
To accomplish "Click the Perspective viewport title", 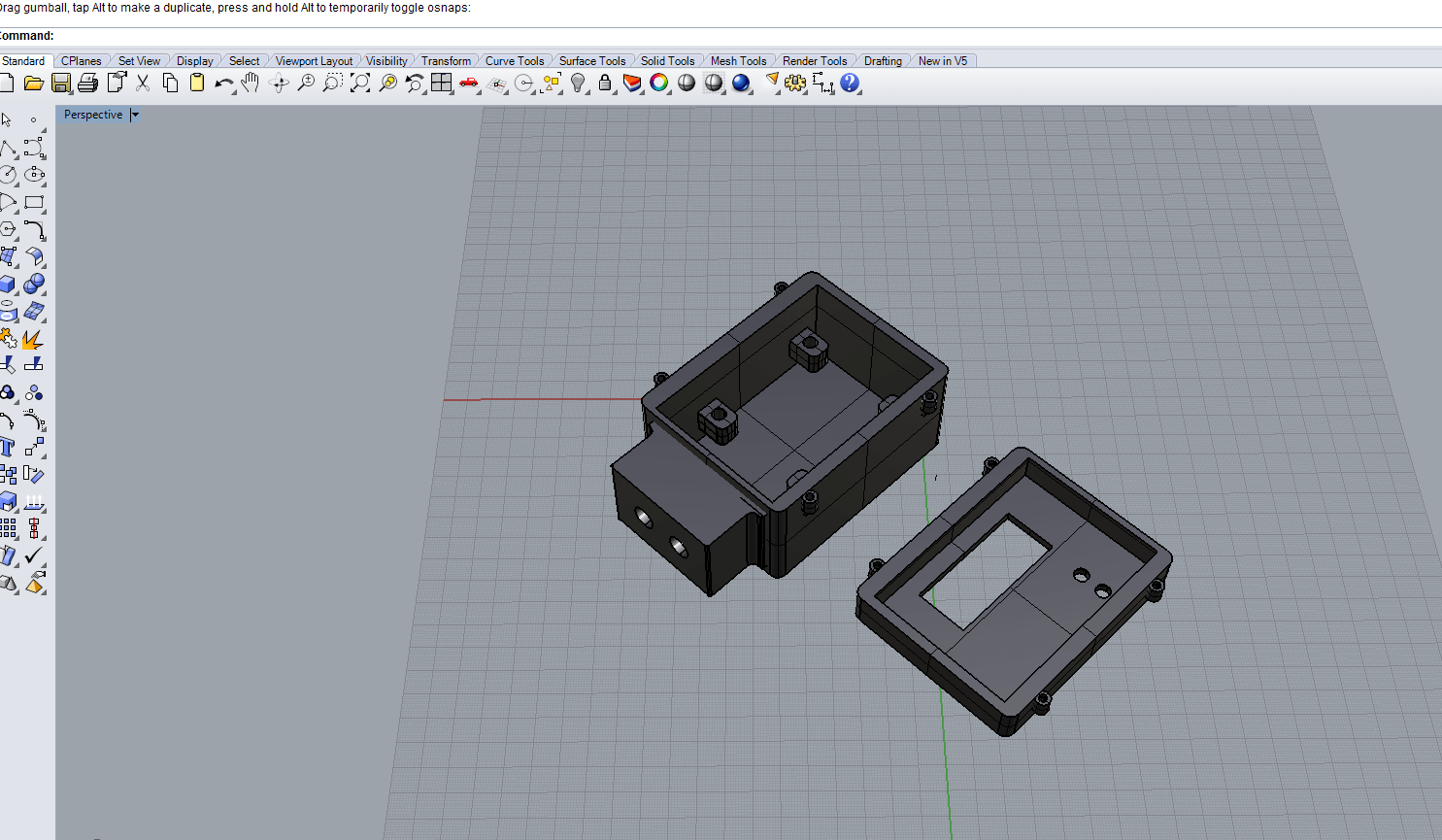I will (93, 115).
